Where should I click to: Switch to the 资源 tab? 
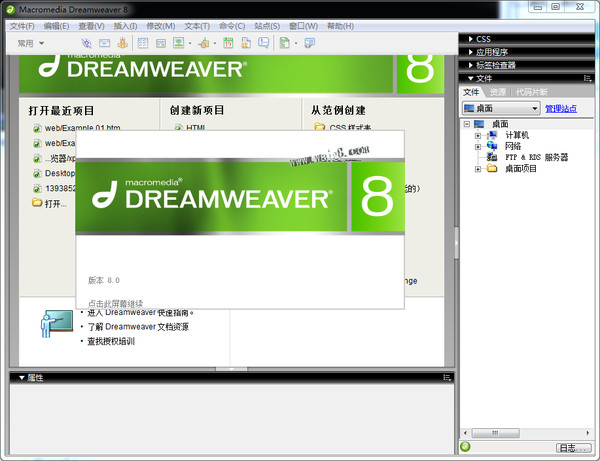pos(497,92)
